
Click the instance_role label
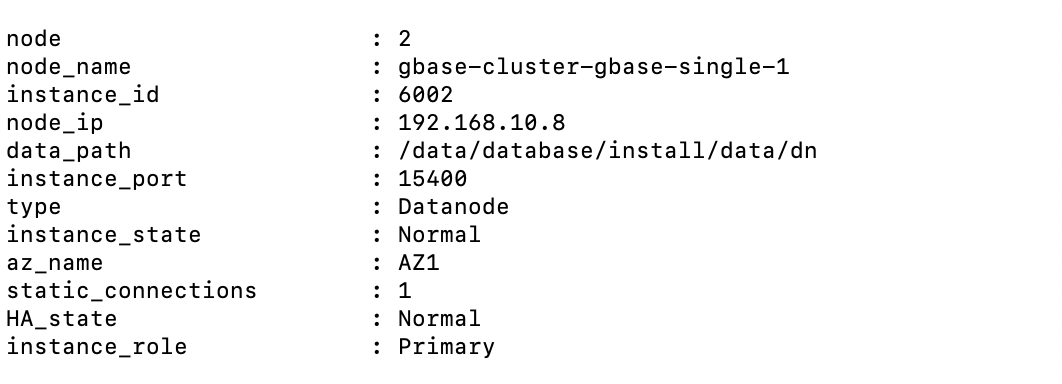click(96, 347)
